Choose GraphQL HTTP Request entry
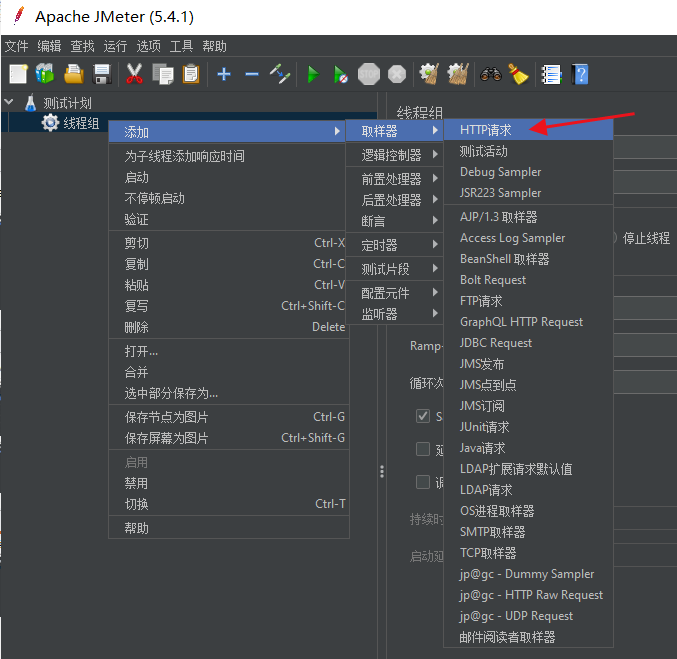The width and height of the screenshot is (677, 659). coord(528,322)
